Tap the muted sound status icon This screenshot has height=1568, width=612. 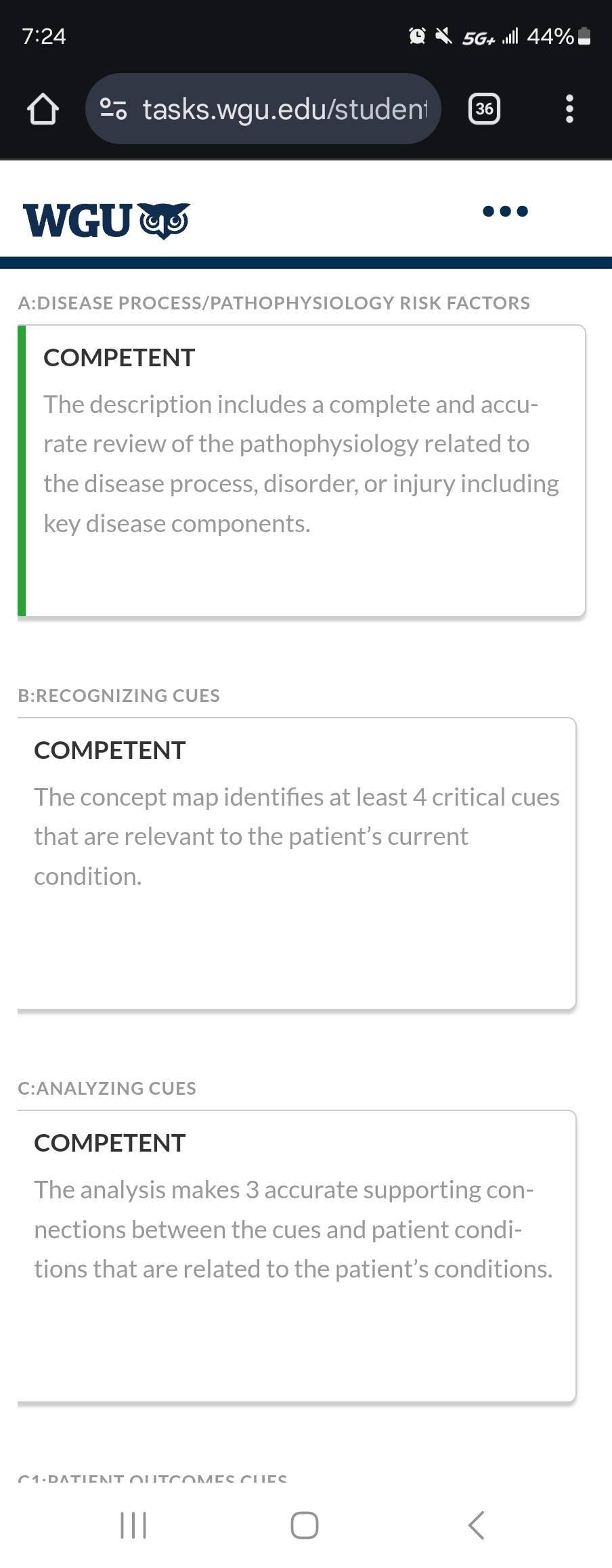click(x=443, y=36)
